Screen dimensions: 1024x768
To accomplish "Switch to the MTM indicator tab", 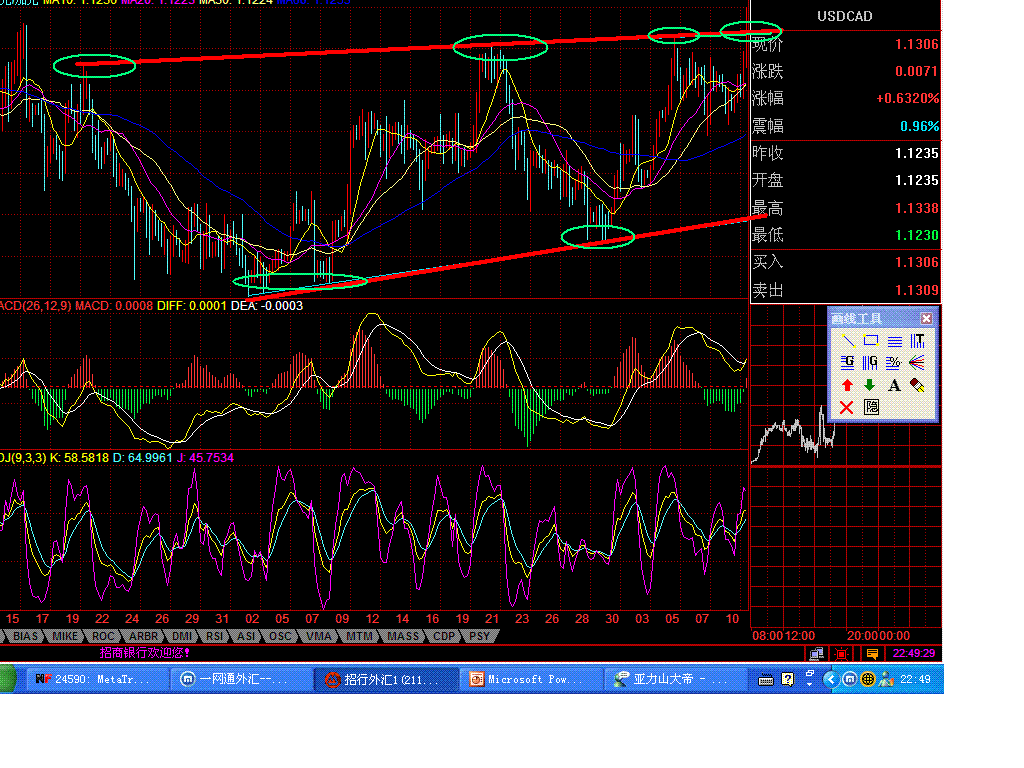I will pos(359,636).
